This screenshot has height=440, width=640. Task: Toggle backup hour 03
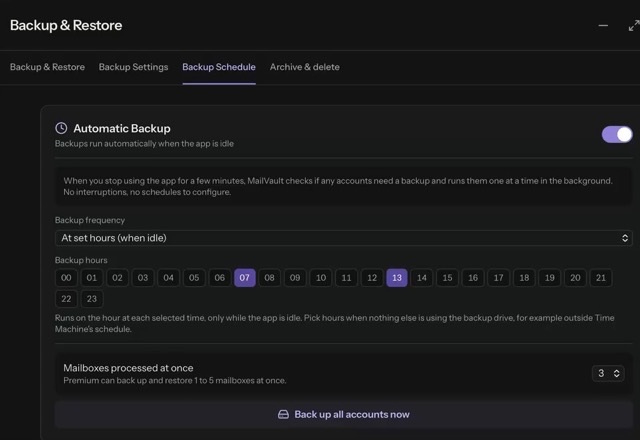click(x=143, y=278)
